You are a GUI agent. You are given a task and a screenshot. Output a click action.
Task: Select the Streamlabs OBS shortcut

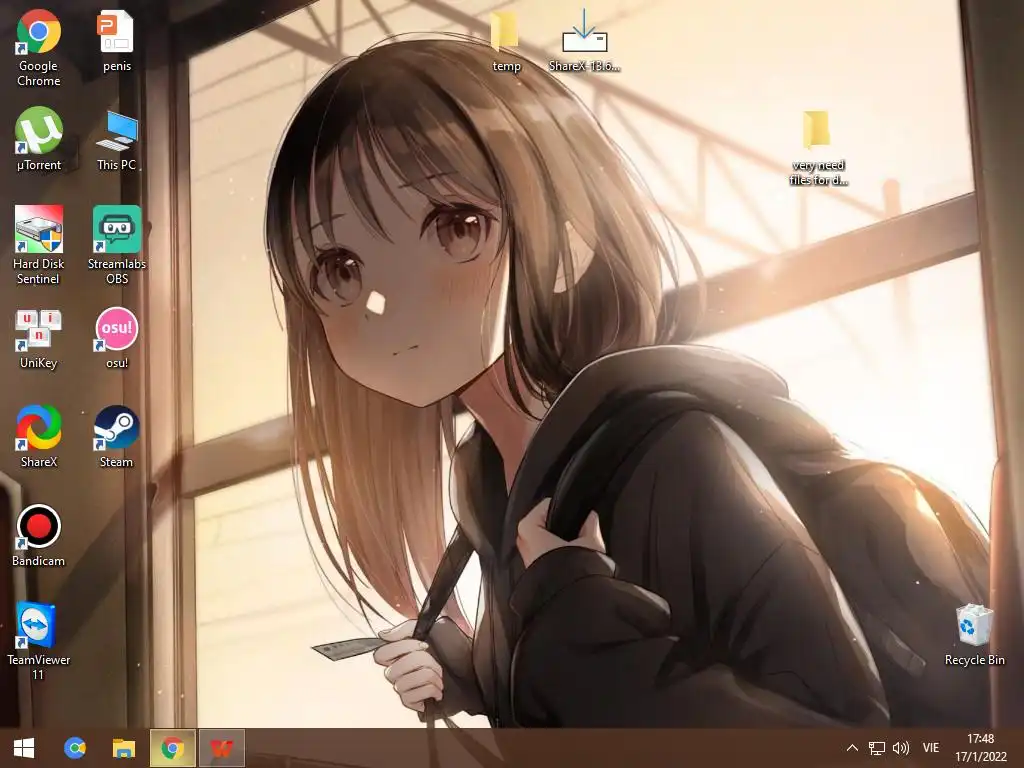tap(117, 245)
